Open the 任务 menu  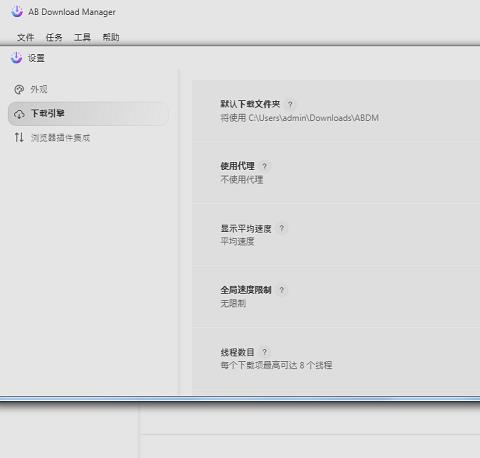point(54,37)
